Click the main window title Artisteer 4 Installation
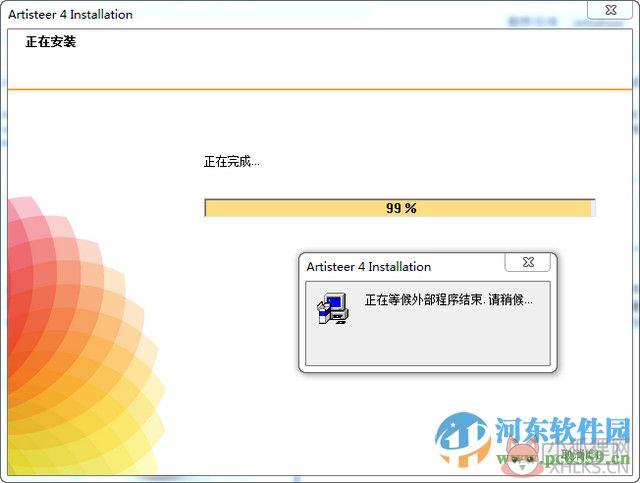This screenshot has height=483, width=640. pos(70,15)
